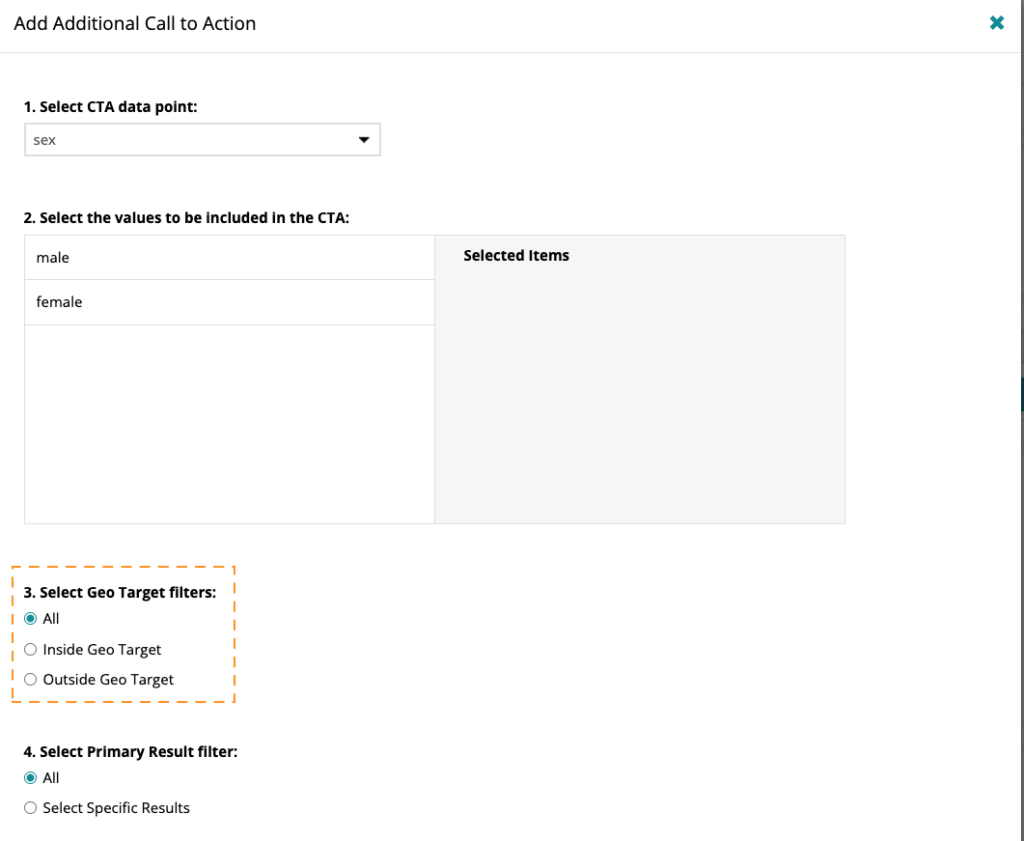Choose All under Geo Target filters
This screenshot has width=1024, height=841.
[x=30, y=618]
